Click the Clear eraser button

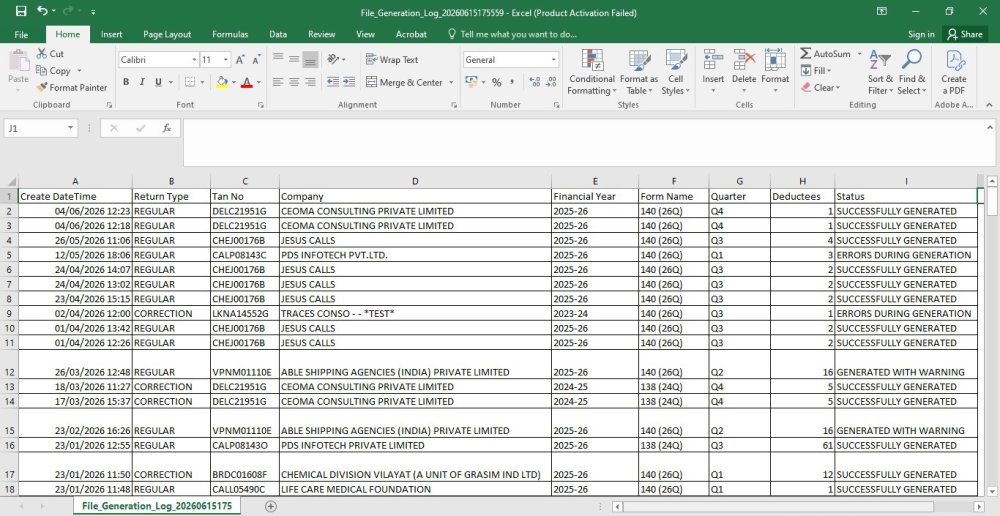coord(821,87)
